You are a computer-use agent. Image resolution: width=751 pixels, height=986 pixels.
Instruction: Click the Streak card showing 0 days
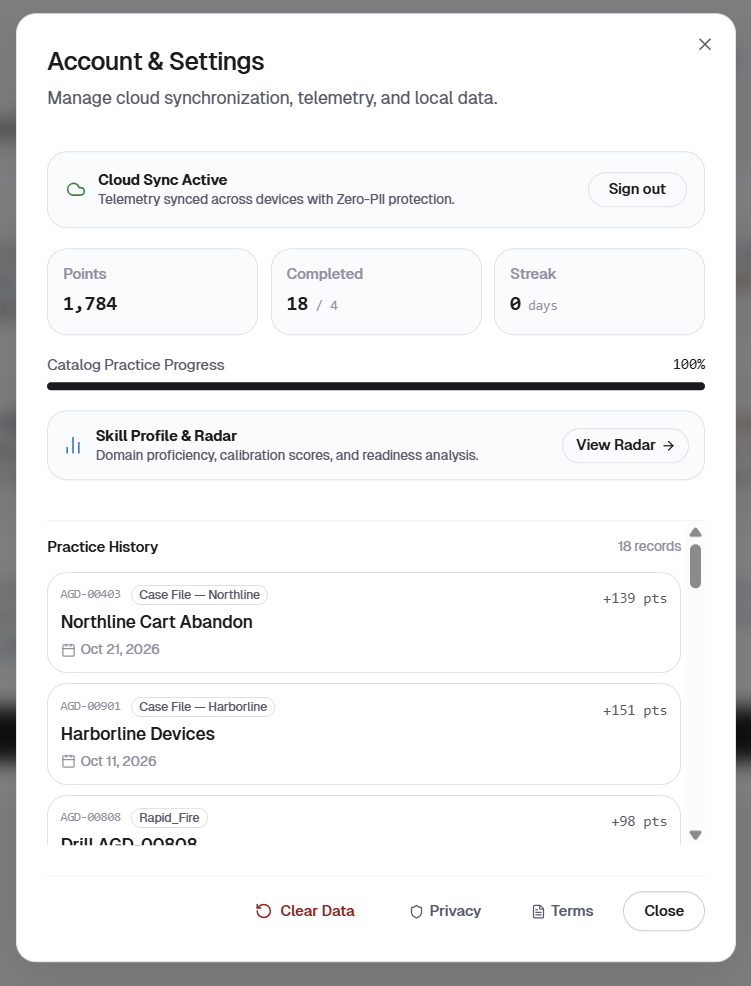pyautogui.click(x=599, y=292)
